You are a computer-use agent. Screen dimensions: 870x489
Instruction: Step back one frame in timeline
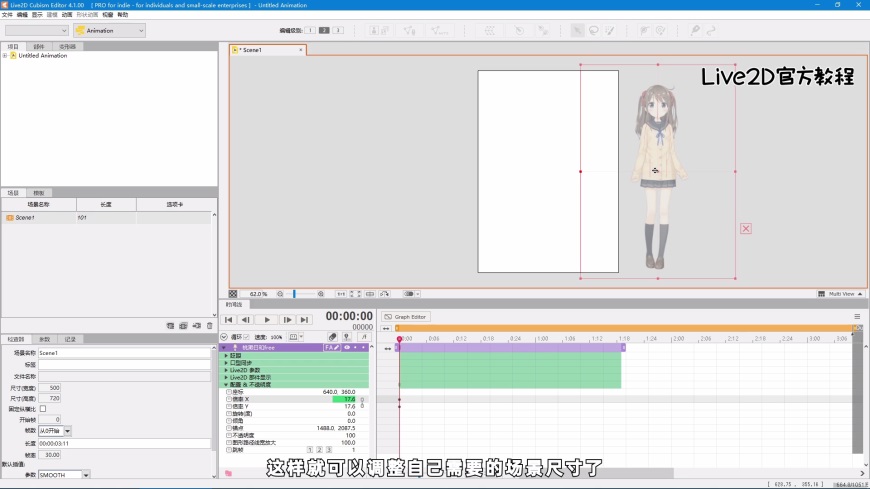[245, 320]
